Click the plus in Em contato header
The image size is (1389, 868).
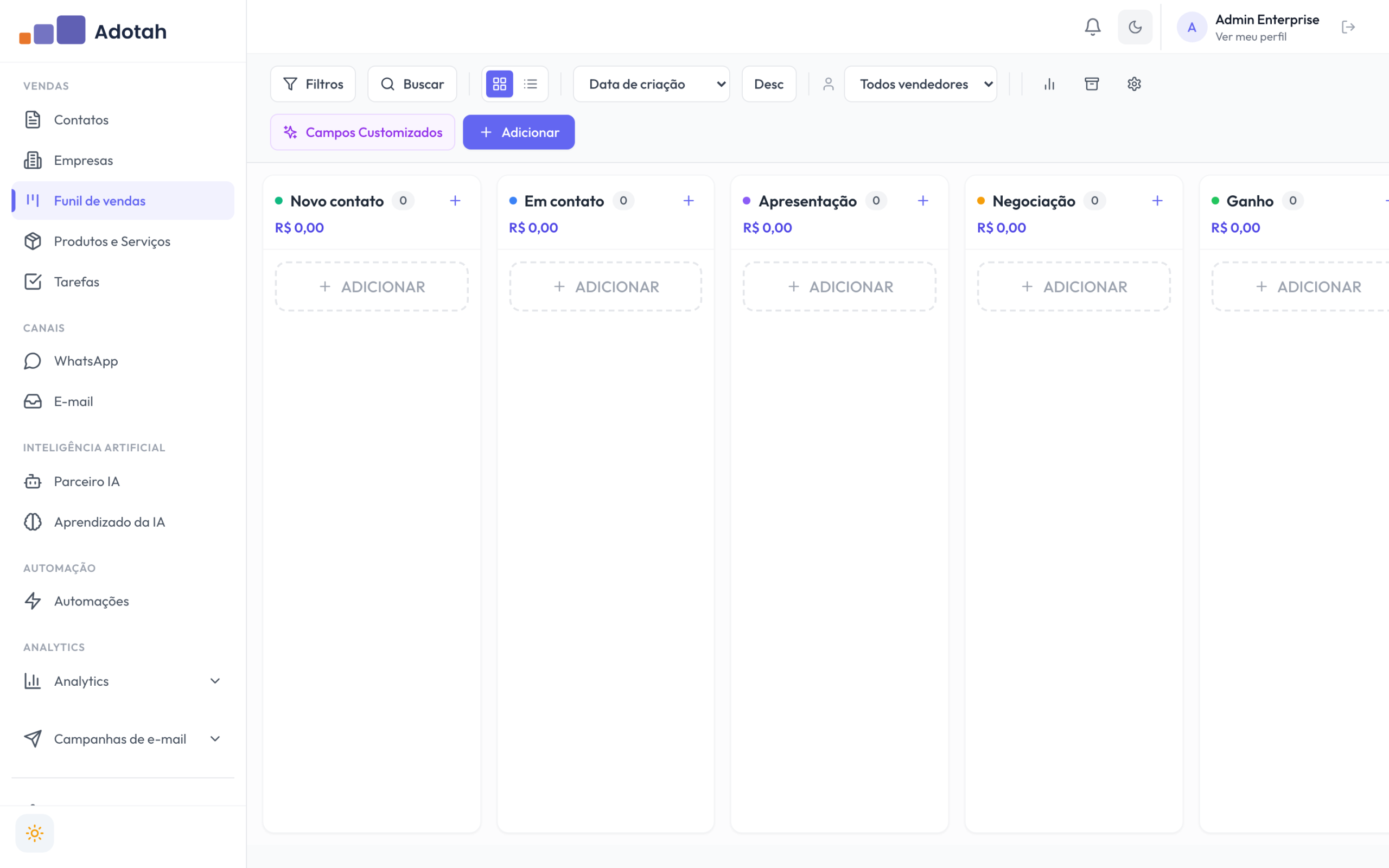689,201
